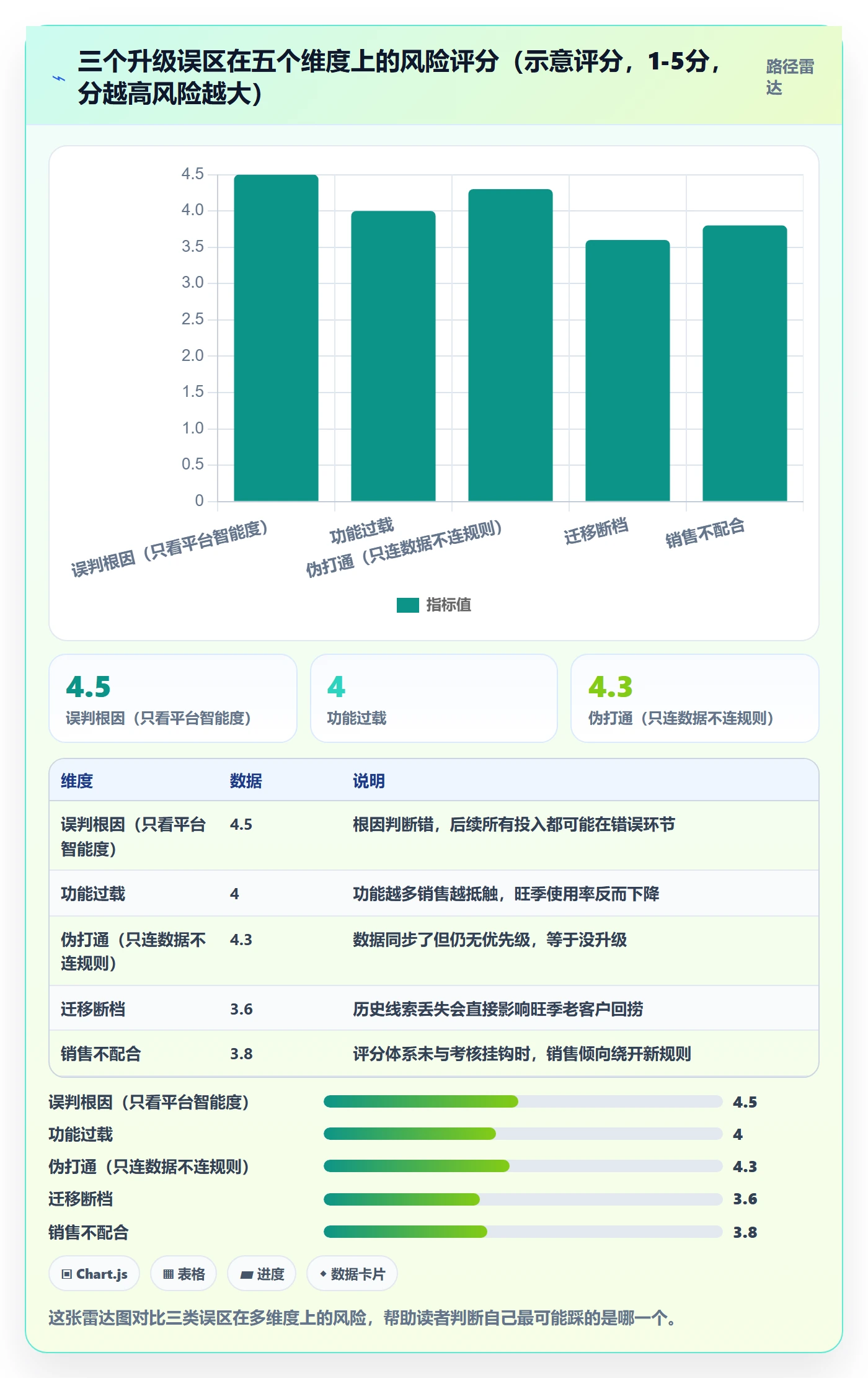Select the 表格 tag chip

(184, 1274)
